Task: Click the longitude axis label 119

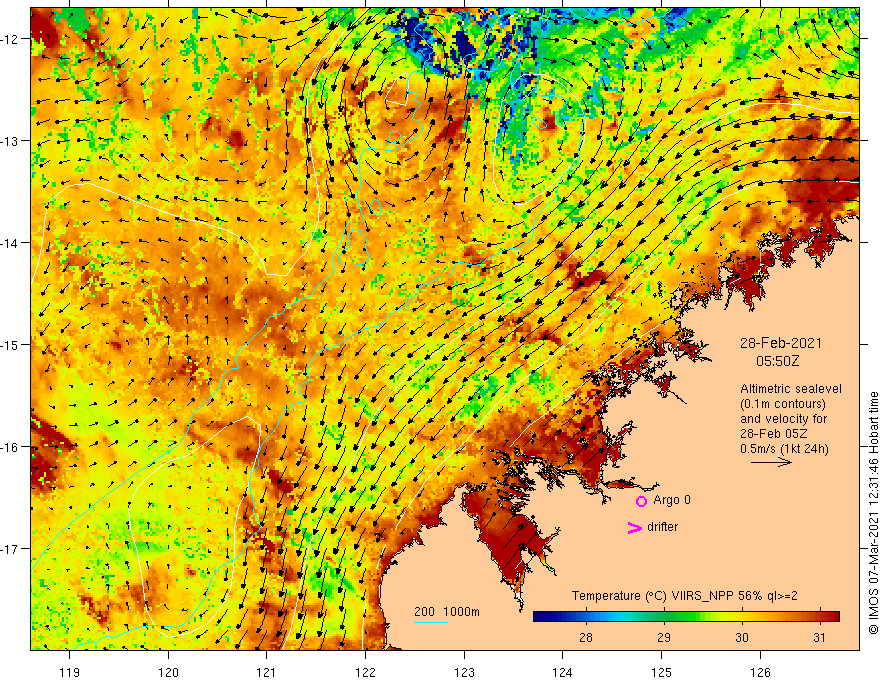Action: (x=70, y=672)
